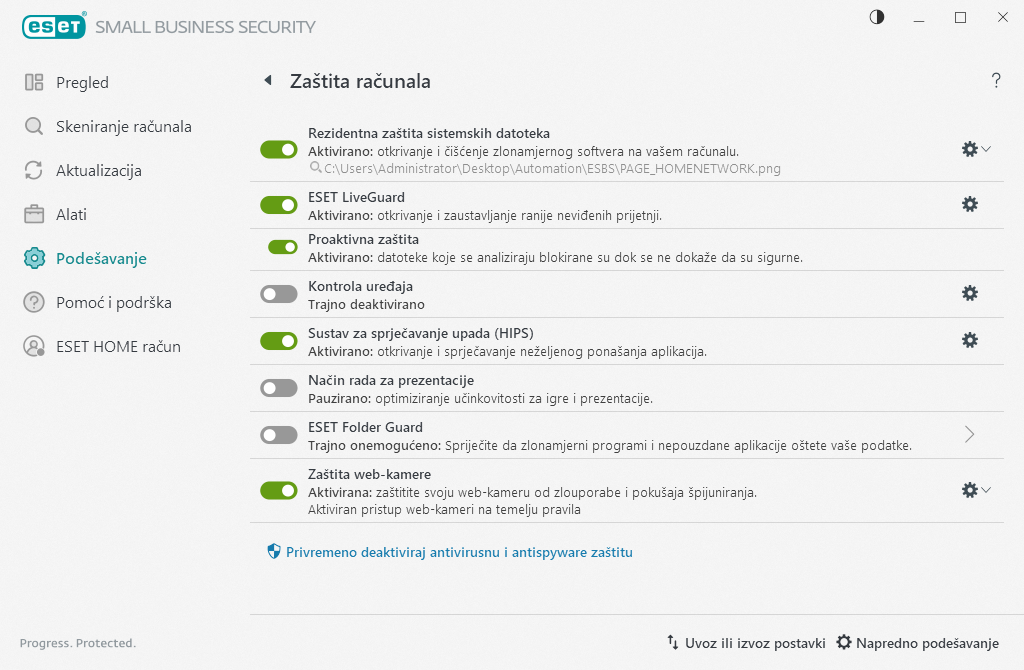Open Aktualizacija via its refresh icon

pyautogui.click(x=31, y=170)
